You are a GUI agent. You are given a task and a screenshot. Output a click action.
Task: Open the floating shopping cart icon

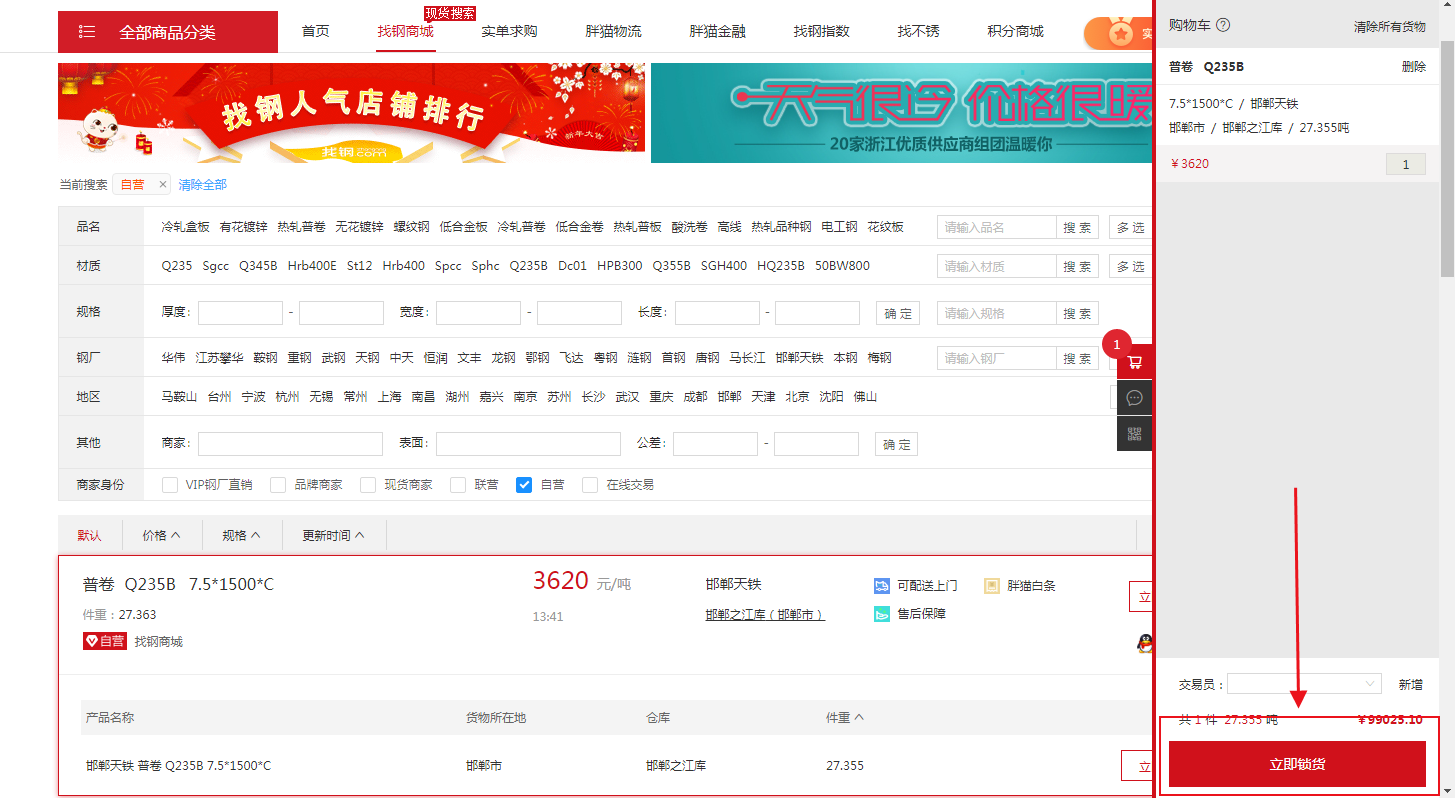click(1135, 361)
